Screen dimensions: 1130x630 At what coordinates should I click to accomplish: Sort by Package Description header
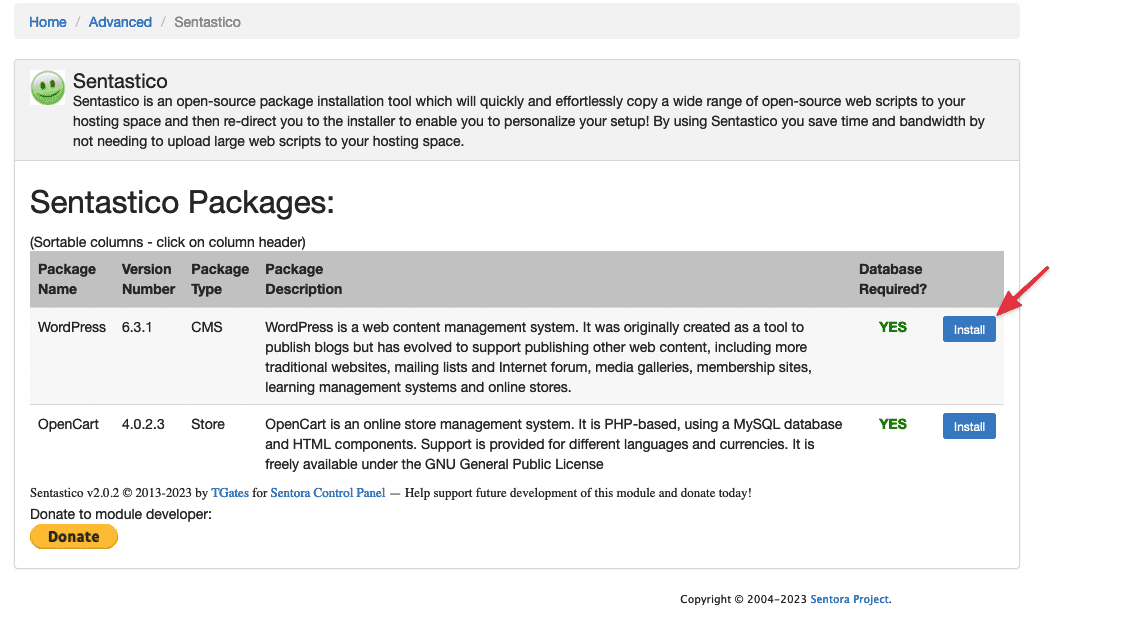point(303,279)
